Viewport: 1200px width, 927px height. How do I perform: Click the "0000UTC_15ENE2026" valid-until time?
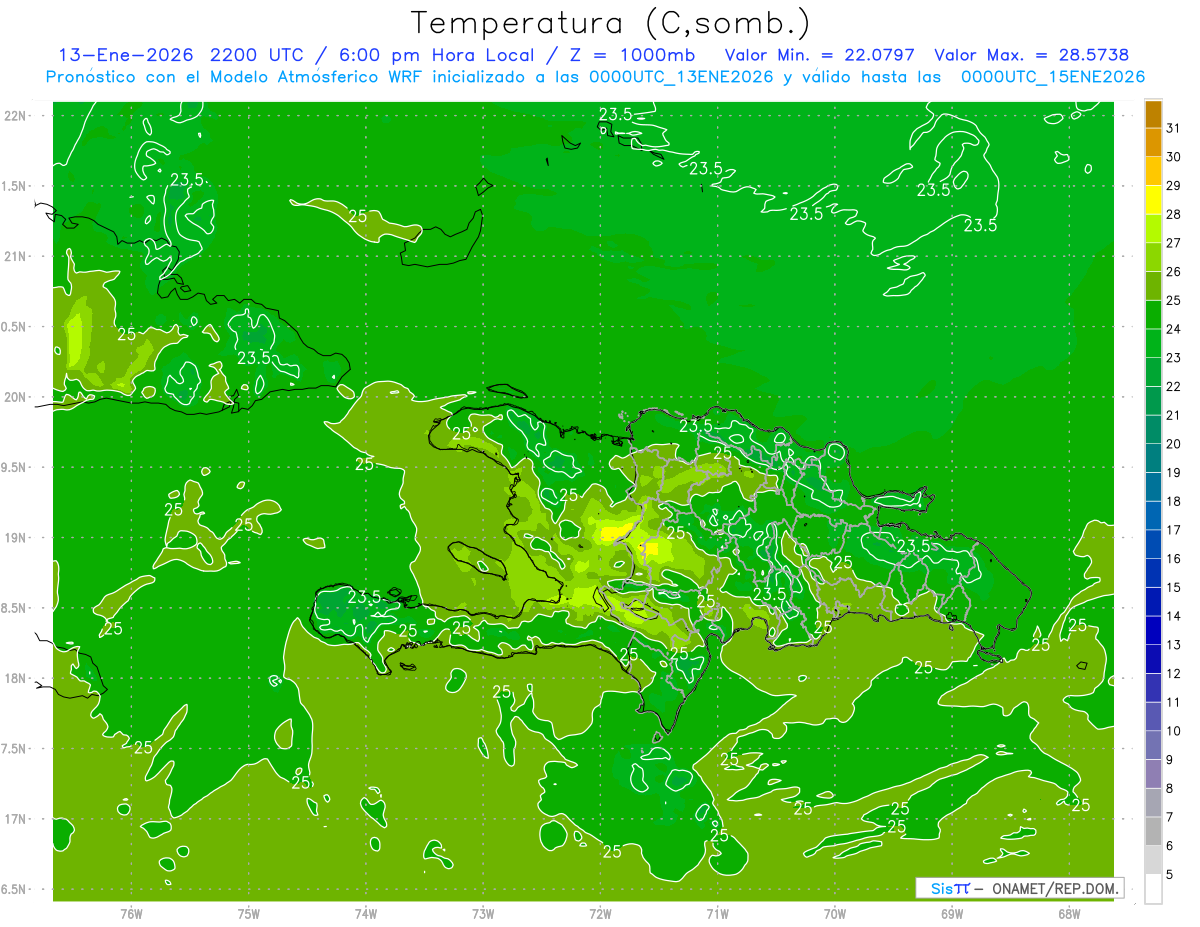tap(1053, 77)
